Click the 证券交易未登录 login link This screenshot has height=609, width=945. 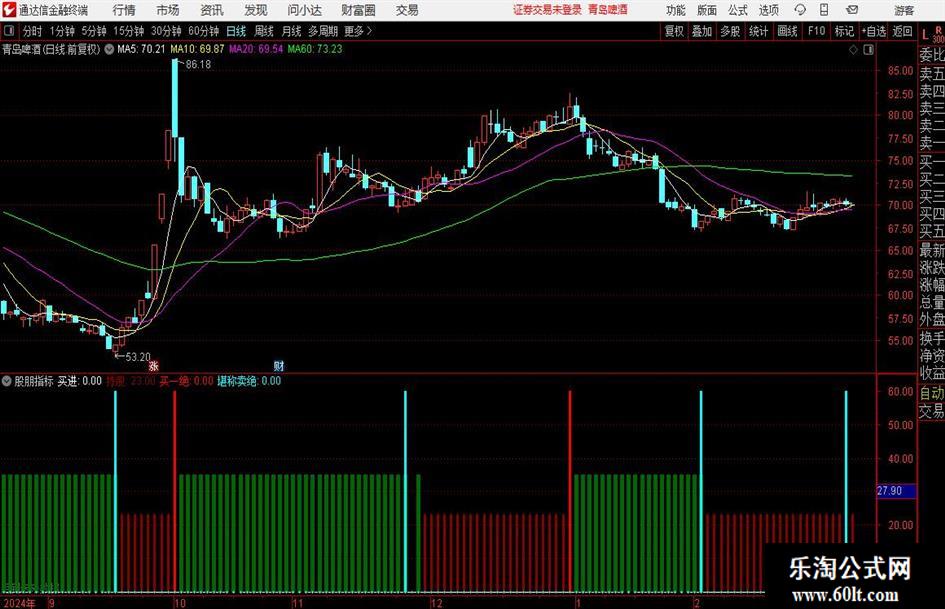tap(547, 10)
